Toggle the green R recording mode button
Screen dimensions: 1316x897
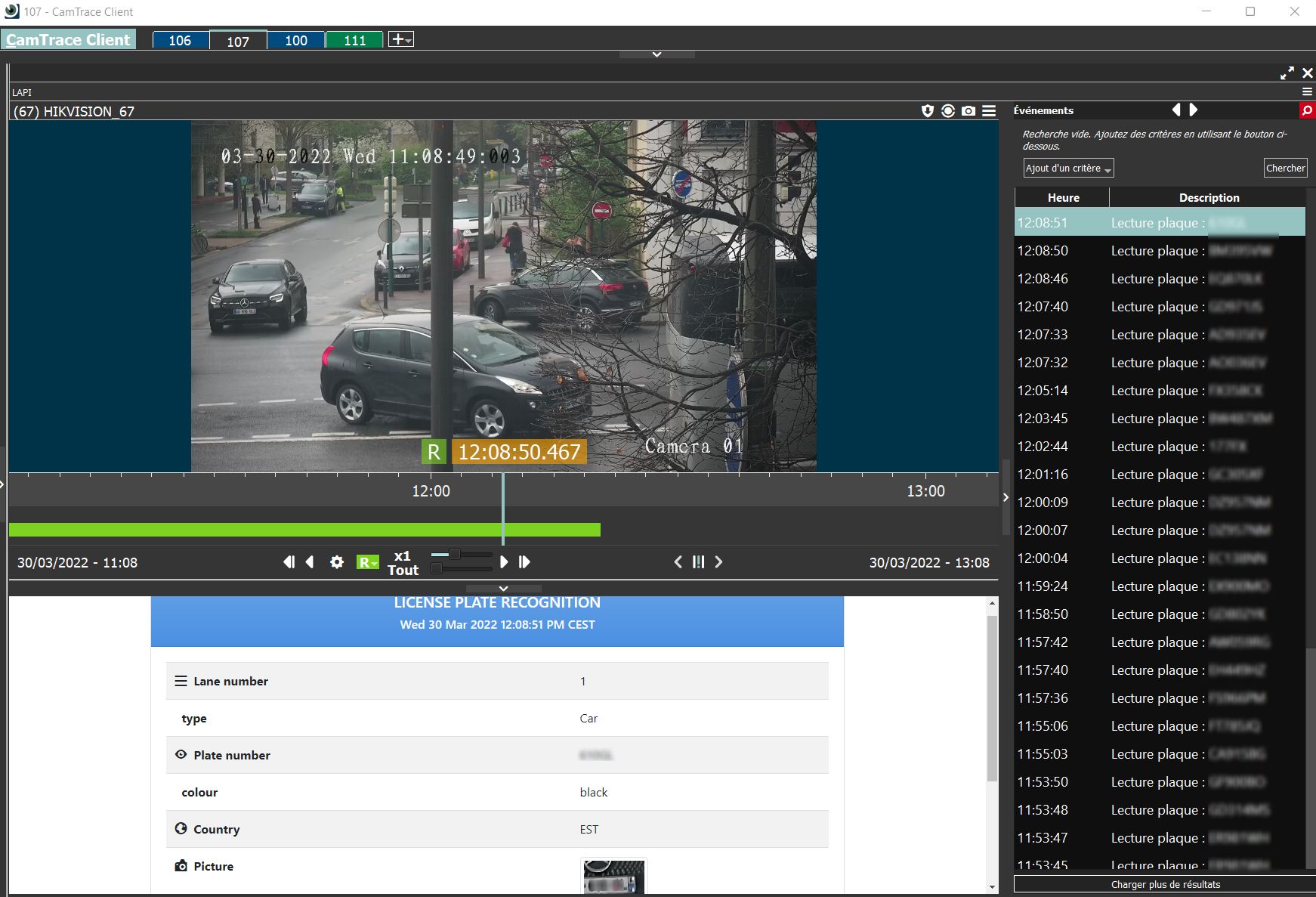click(x=367, y=562)
